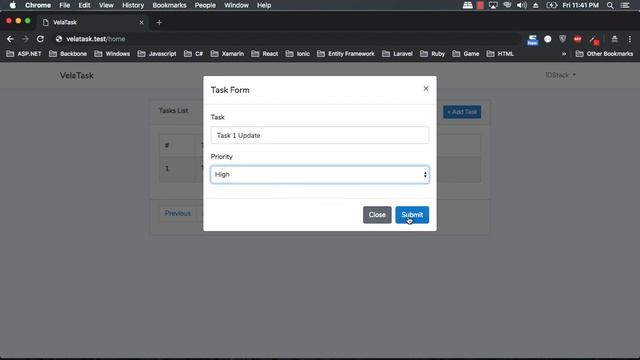This screenshot has height=360, width=640.
Task: Click the Close button in Task Form
Action: (377, 215)
